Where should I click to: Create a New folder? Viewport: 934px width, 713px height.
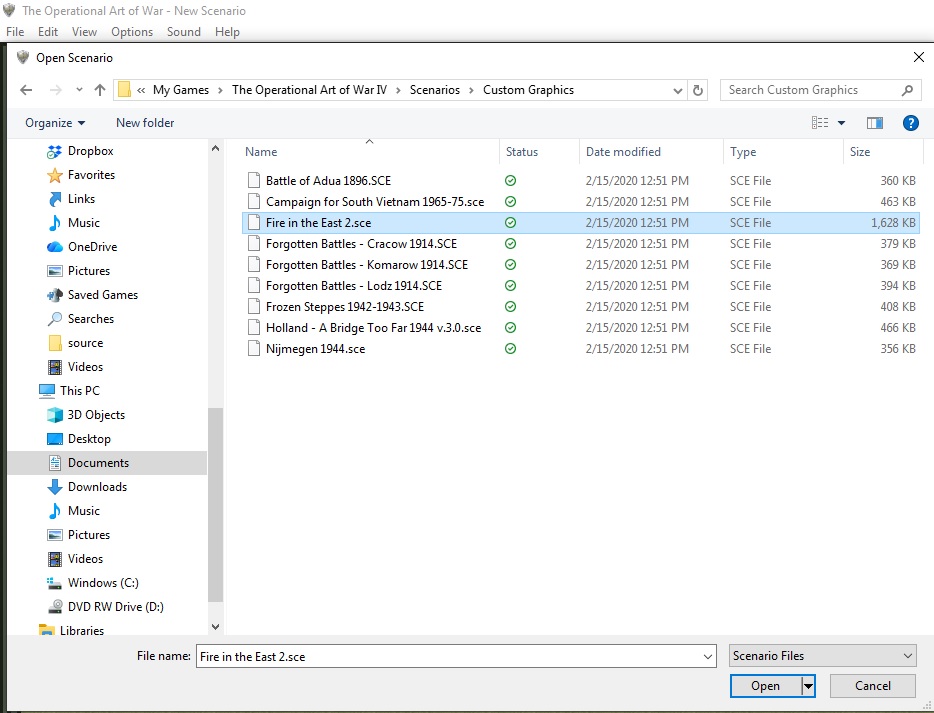(x=145, y=123)
